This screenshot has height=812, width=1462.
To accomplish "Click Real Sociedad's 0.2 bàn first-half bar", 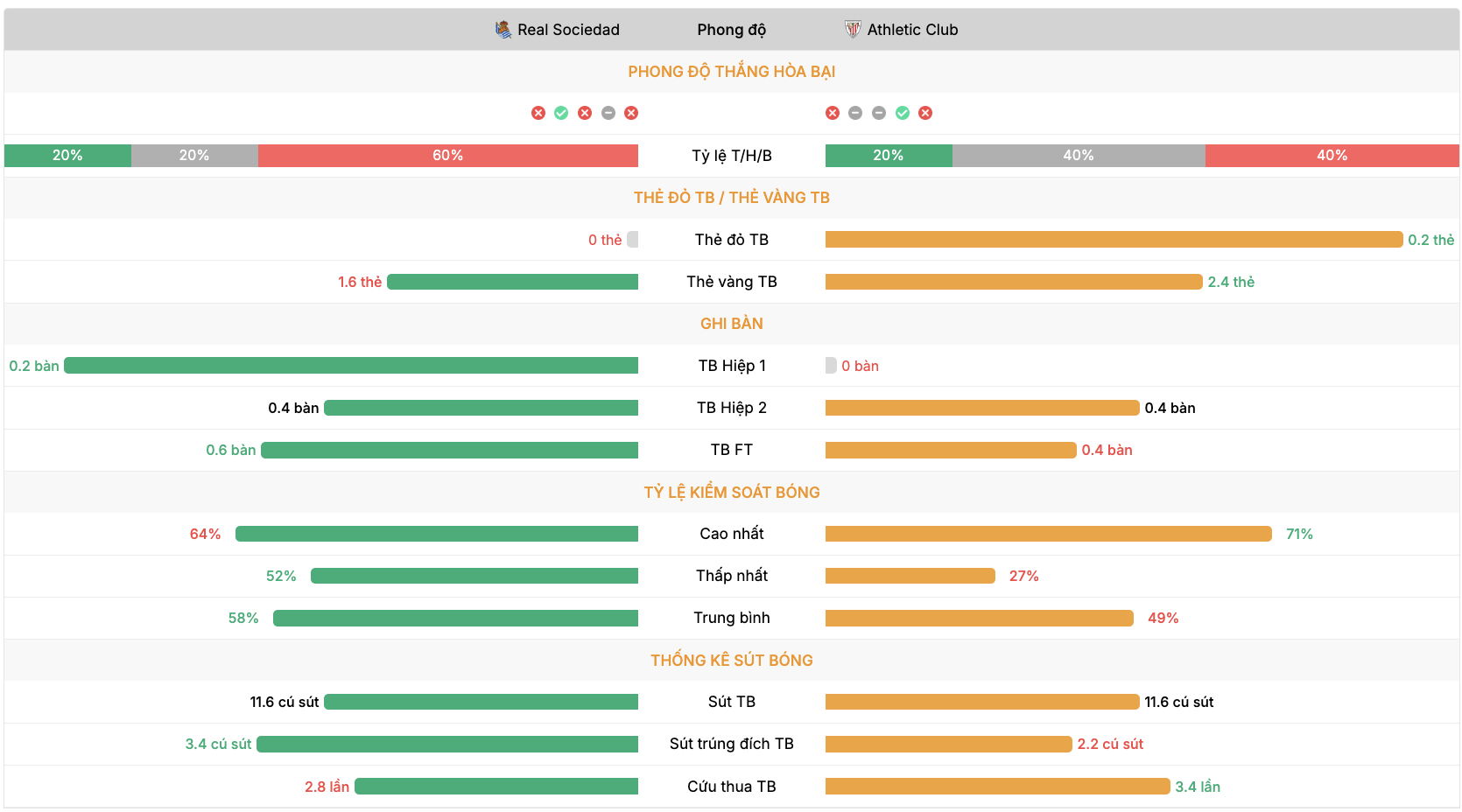I will (350, 366).
